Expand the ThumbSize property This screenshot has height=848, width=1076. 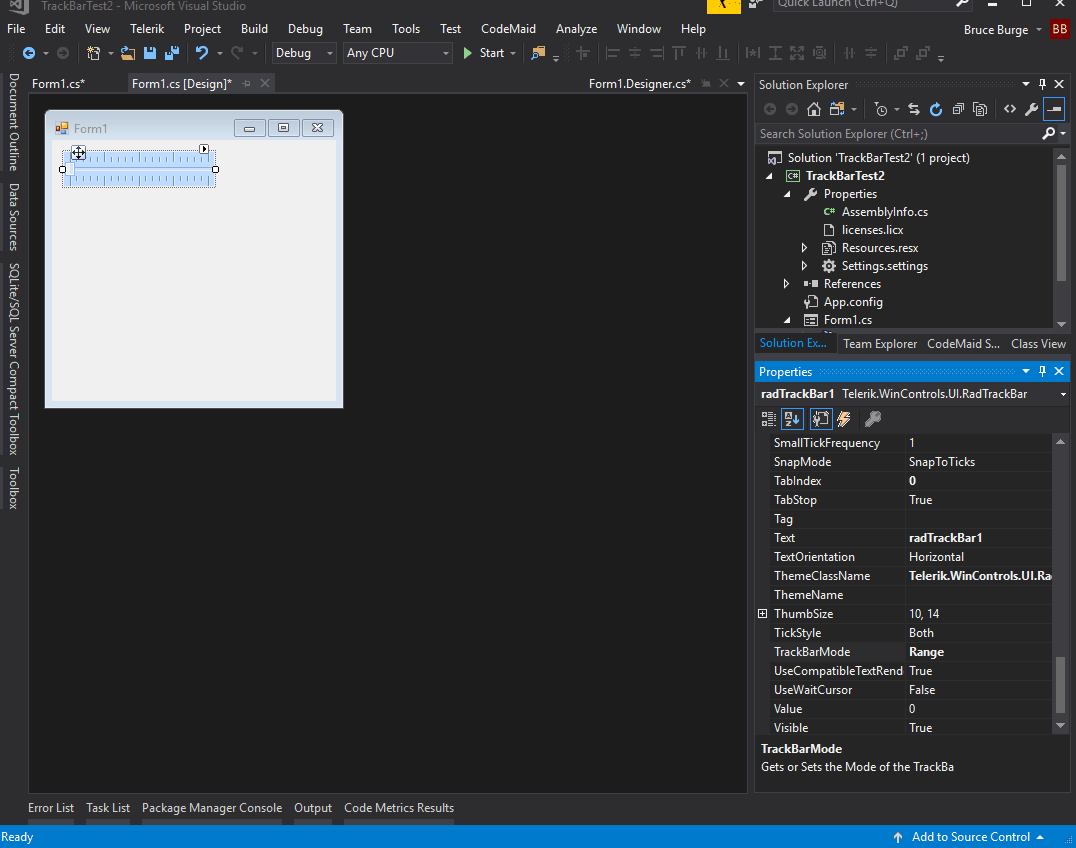[x=763, y=614]
